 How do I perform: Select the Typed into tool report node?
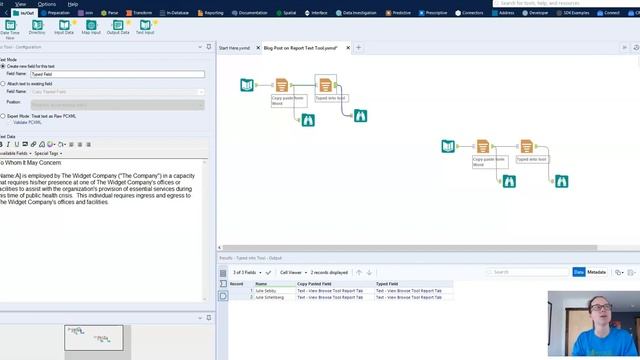(x=326, y=85)
